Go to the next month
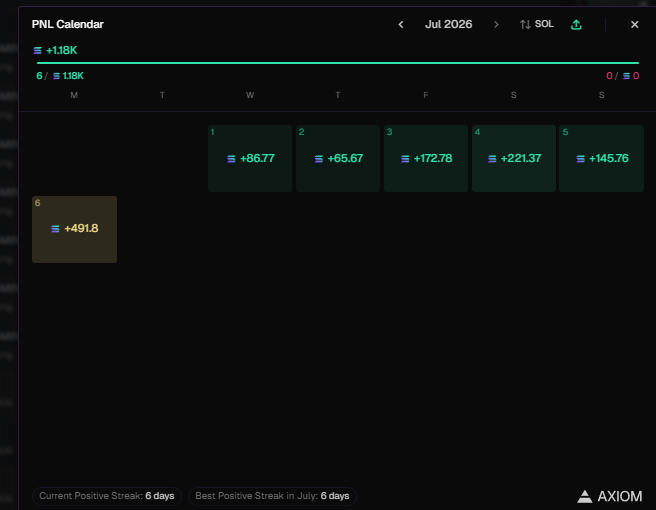This screenshot has height=510, width=656. click(496, 25)
